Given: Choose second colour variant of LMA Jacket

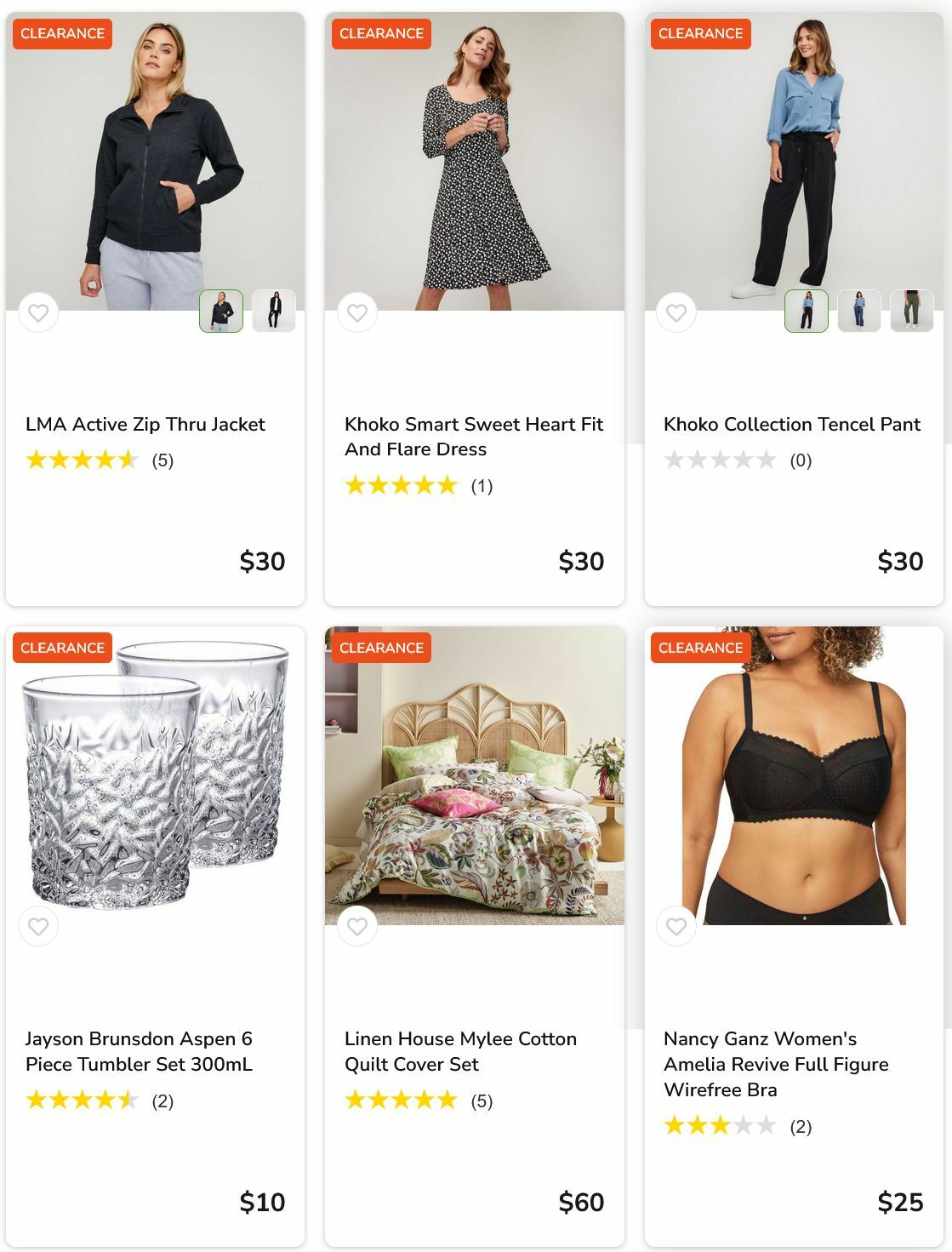Looking at the screenshot, I should coord(274,311).
